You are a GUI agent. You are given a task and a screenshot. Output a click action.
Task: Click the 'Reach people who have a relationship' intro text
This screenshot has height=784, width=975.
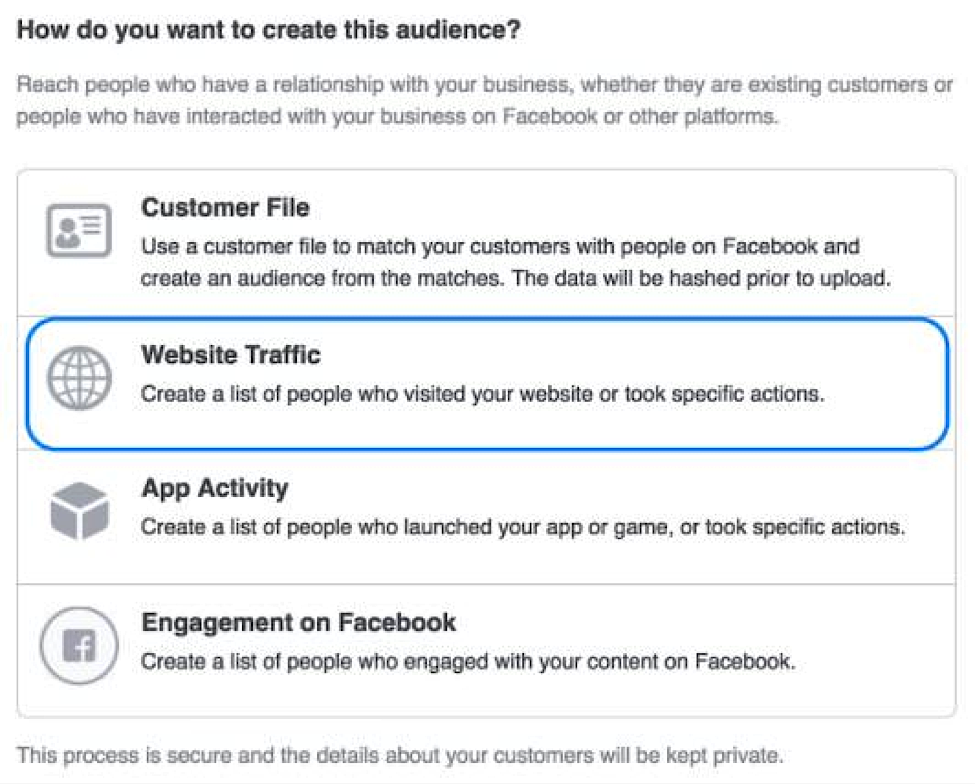pos(484,100)
